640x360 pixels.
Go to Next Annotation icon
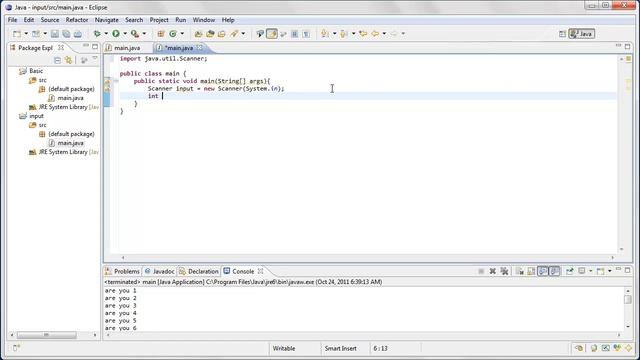coord(325,34)
